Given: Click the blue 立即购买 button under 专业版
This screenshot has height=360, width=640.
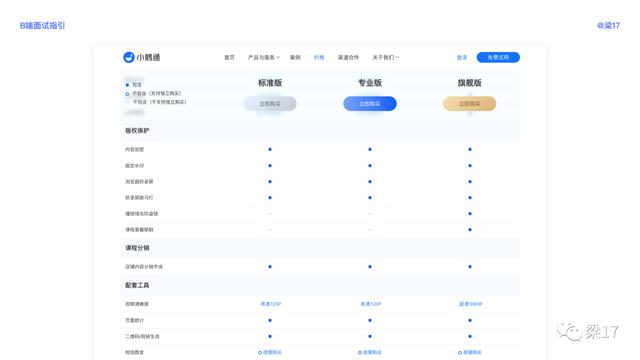Looking at the screenshot, I should (x=370, y=104).
